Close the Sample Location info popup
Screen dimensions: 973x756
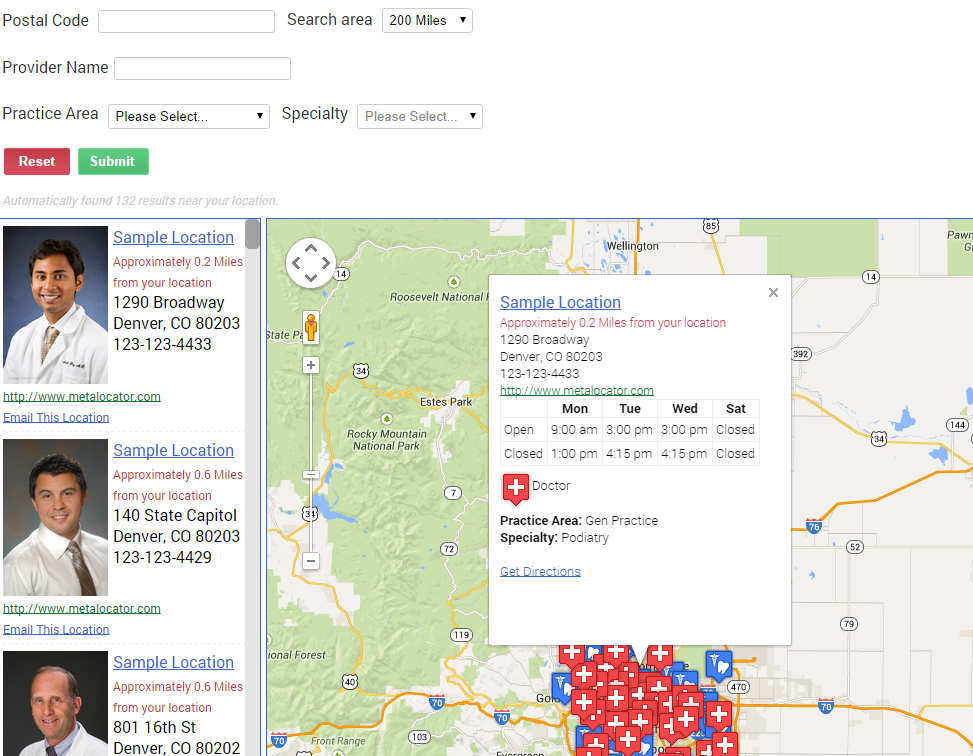pos(773,292)
